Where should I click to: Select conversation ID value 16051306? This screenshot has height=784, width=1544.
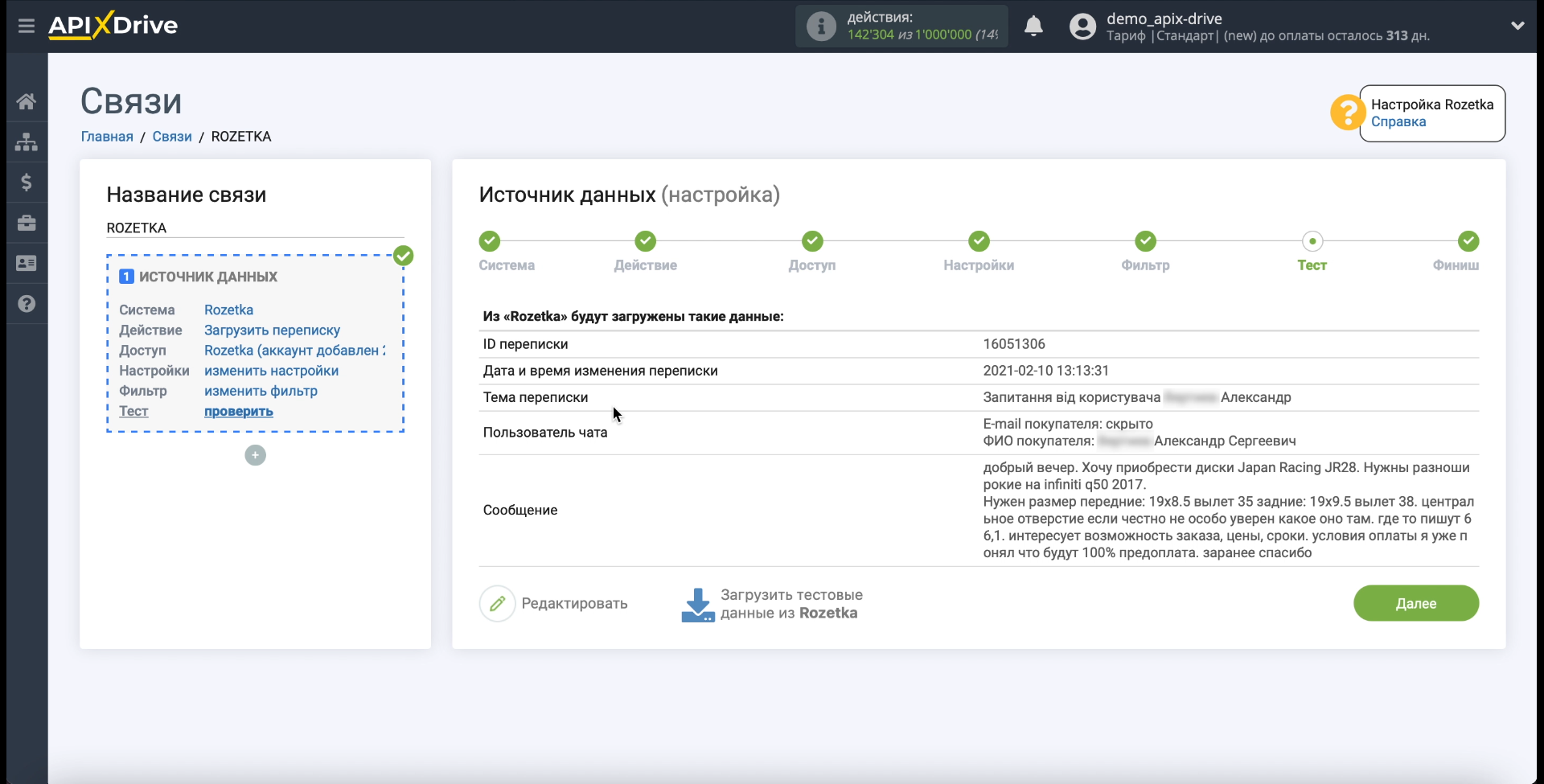click(1014, 344)
